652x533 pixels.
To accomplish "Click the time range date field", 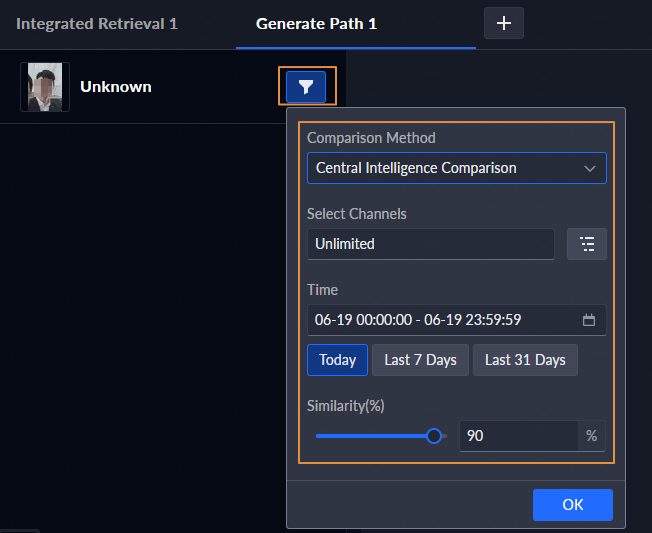I will click(x=440, y=320).
